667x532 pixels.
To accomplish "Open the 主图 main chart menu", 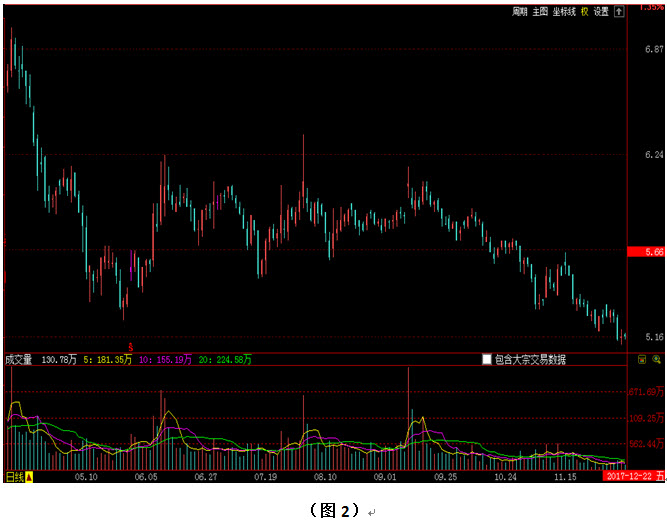I will (x=540, y=12).
